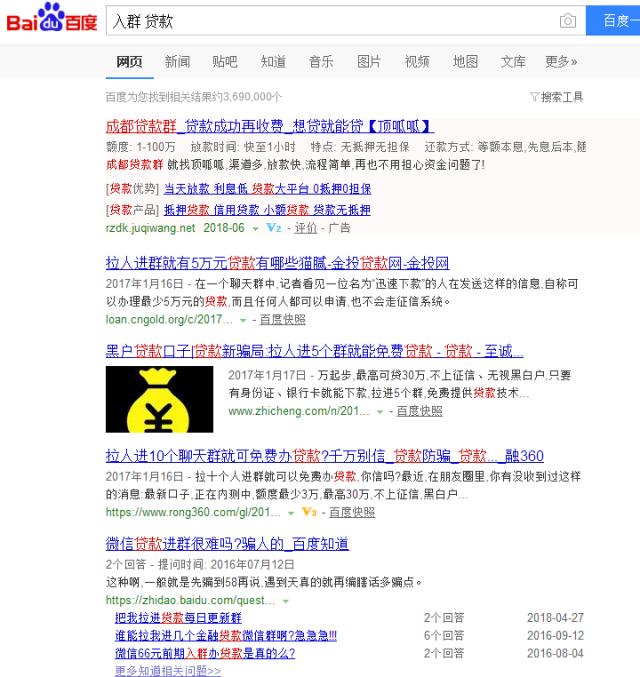Screen dimensions: 640x677
Task: Click the https://www.rong360.com/gl/201 URL
Action: [x=193, y=512]
